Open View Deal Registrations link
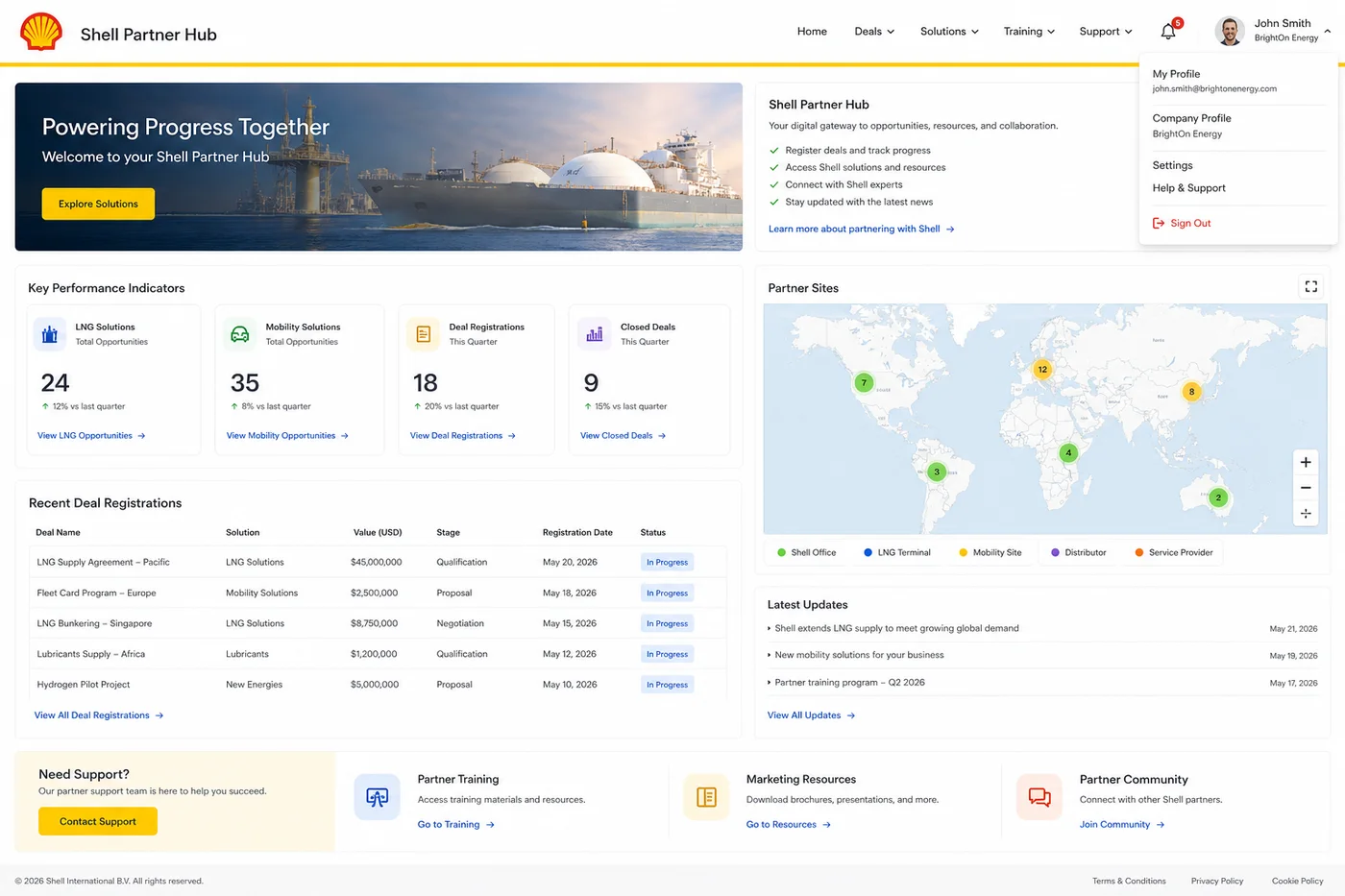 (x=463, y=436)
